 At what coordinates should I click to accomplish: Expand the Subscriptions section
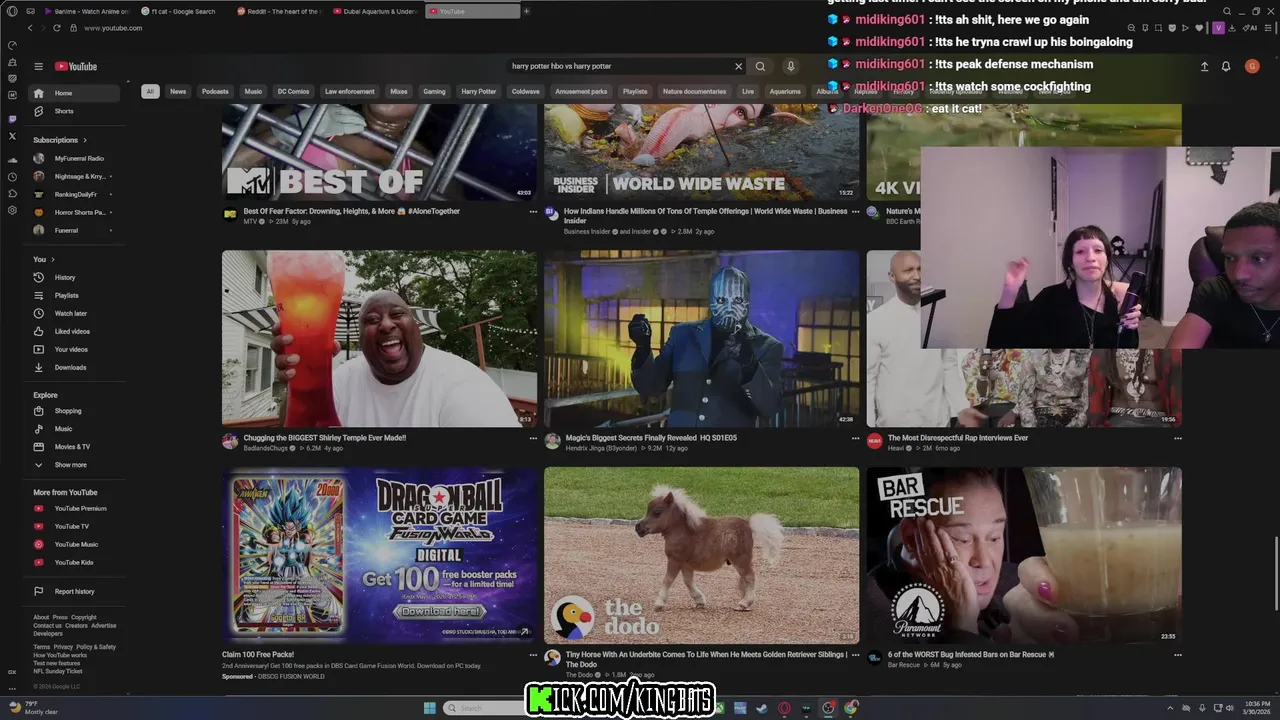pyautogui.click(x=60, y=140)
